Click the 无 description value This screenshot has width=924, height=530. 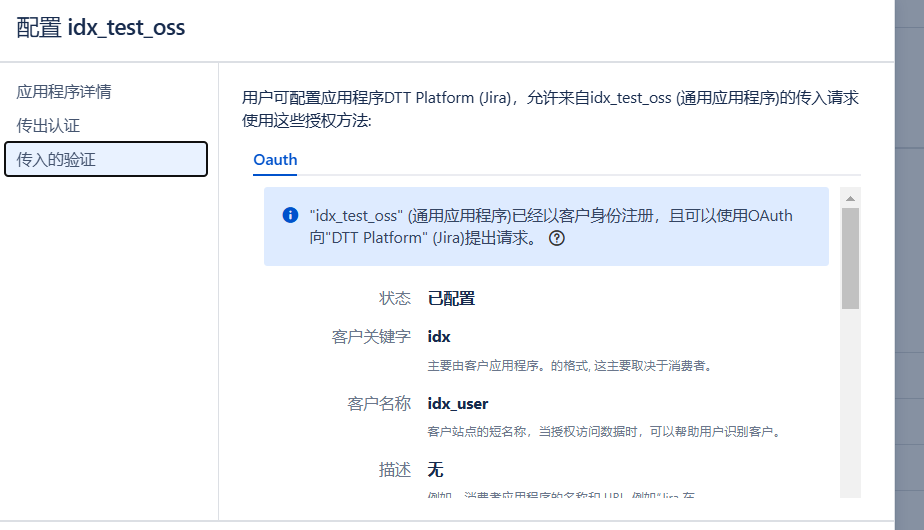click(x=435, y=470)
